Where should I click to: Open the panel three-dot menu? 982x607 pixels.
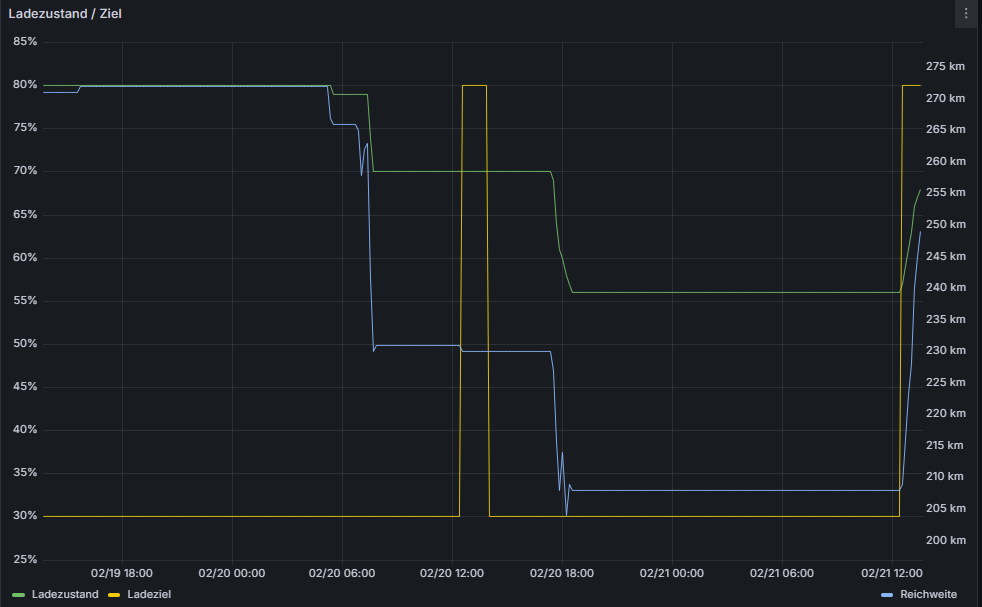pos(966,14)
